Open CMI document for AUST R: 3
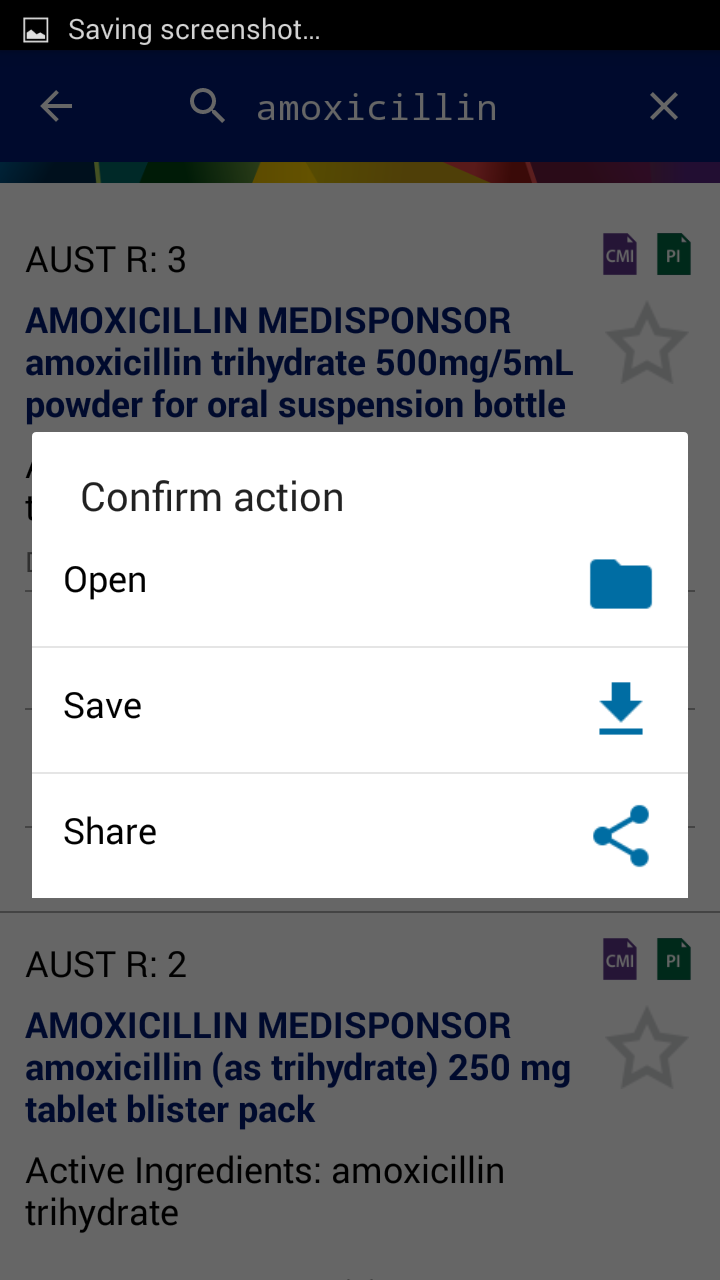Viewport: 720px width, 1280px height. pyautogui.click(x=620, y=255)
